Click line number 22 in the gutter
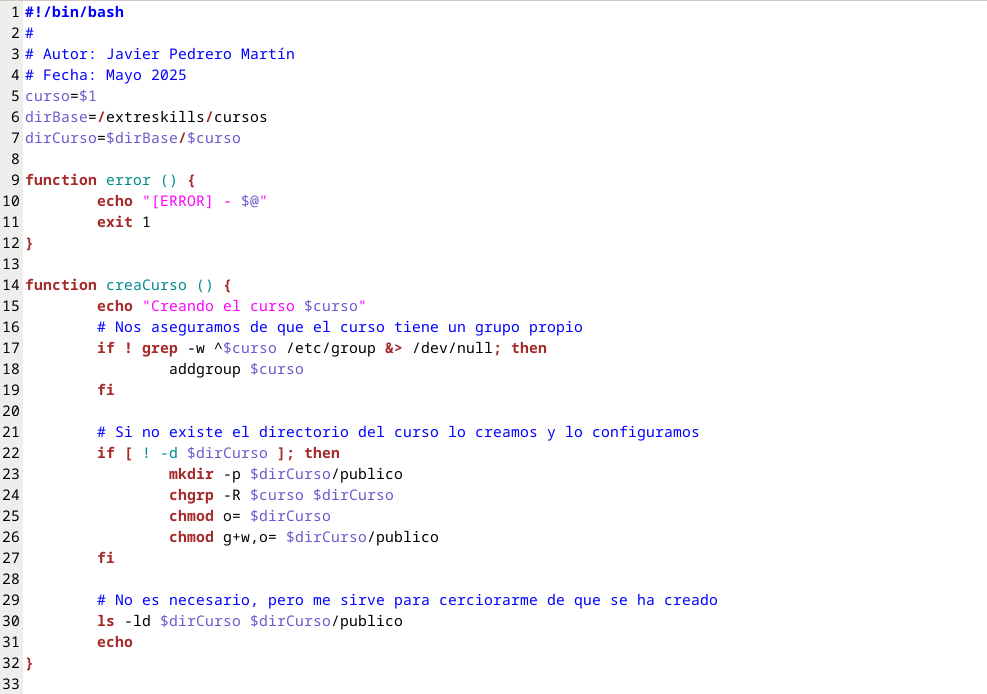This screenshot has height=694, width=987. coord(11,453)
